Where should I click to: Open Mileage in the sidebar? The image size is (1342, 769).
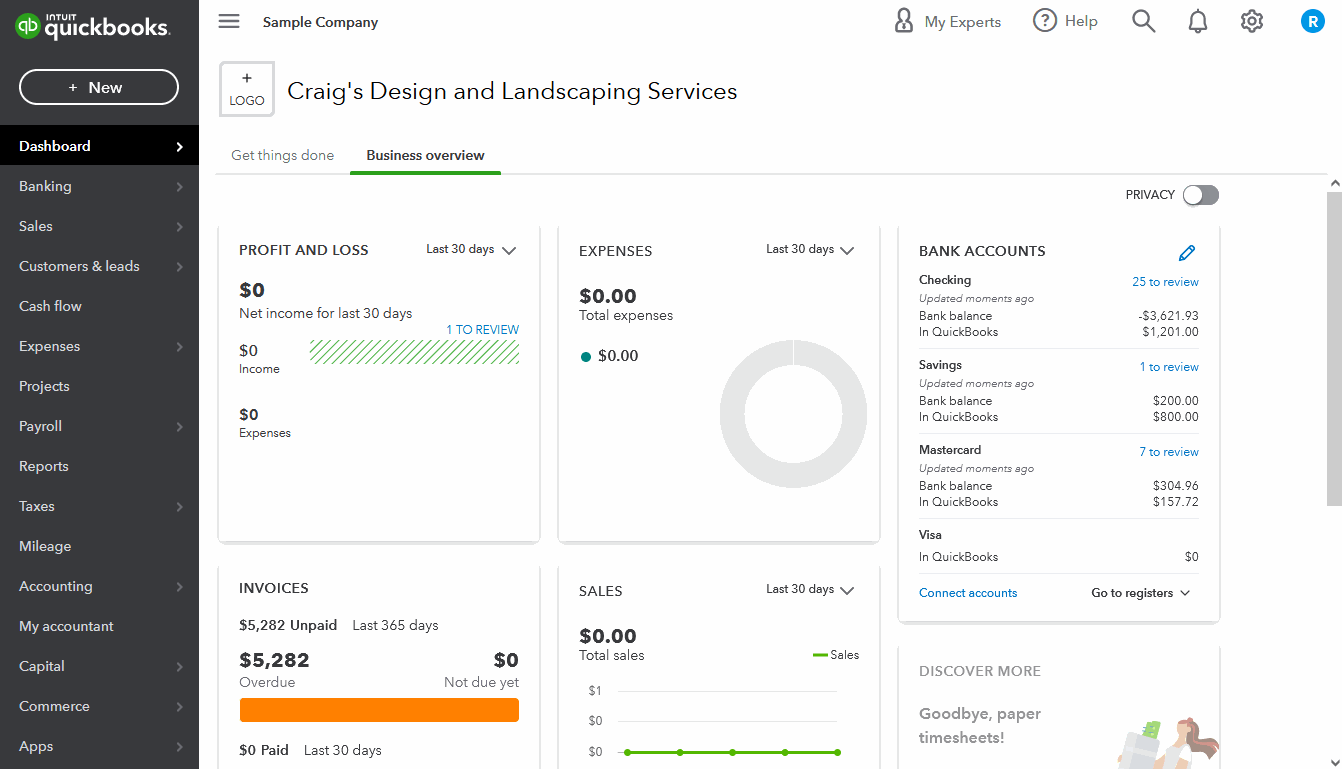click(x=99, y=546)
